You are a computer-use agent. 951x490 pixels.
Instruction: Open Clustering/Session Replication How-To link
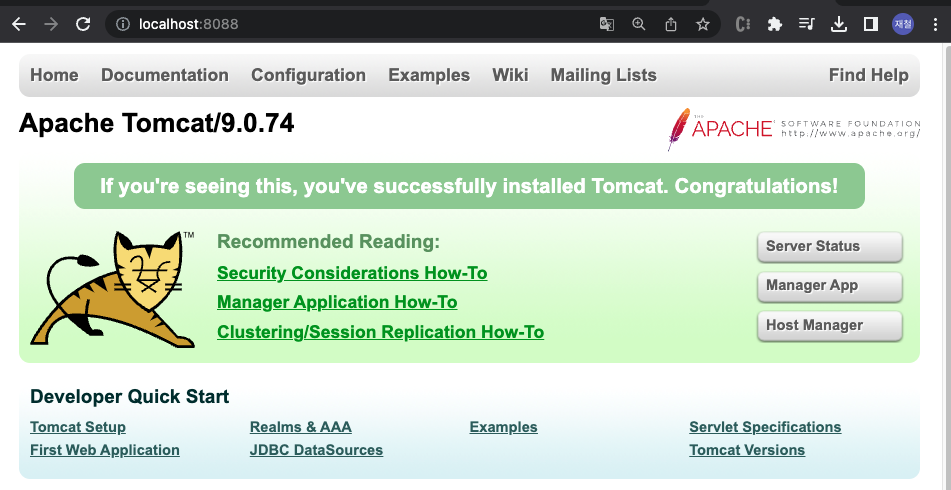(x=380, y=332)
